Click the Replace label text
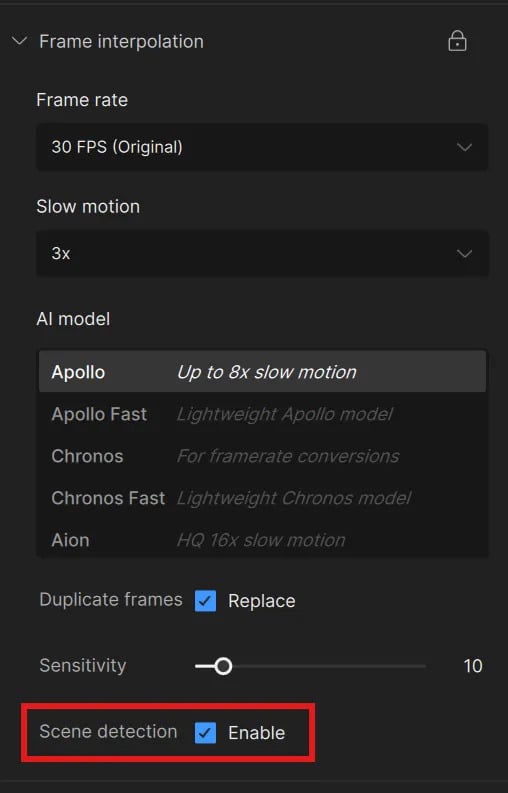This screenshot has height=793, width=508. coord(262,601)
